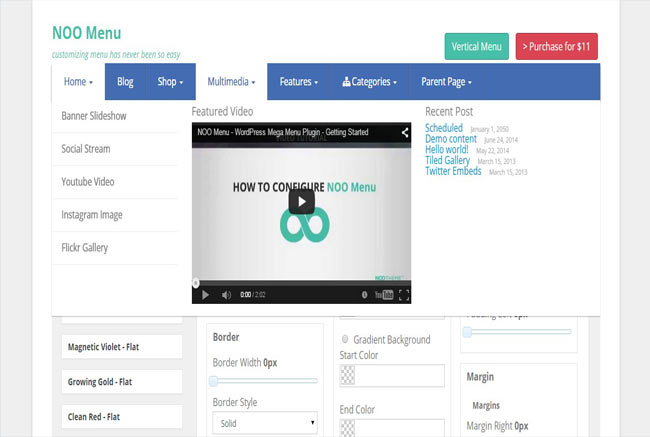Open the Demo content post link

[x=451, y=139]
